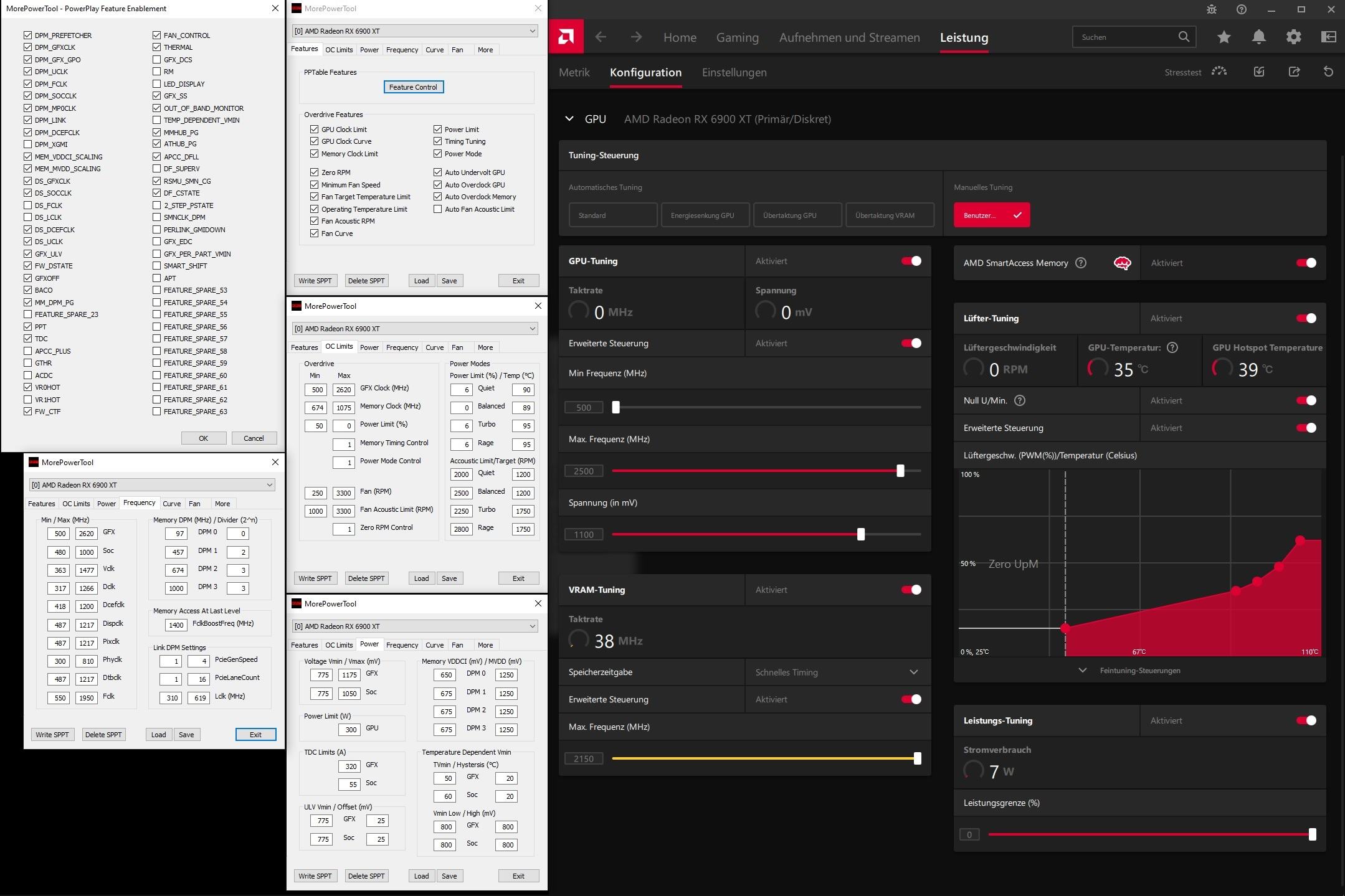Click Power Limit (W) GPU field
This screenshot has width=1345, height=896.
349,730
